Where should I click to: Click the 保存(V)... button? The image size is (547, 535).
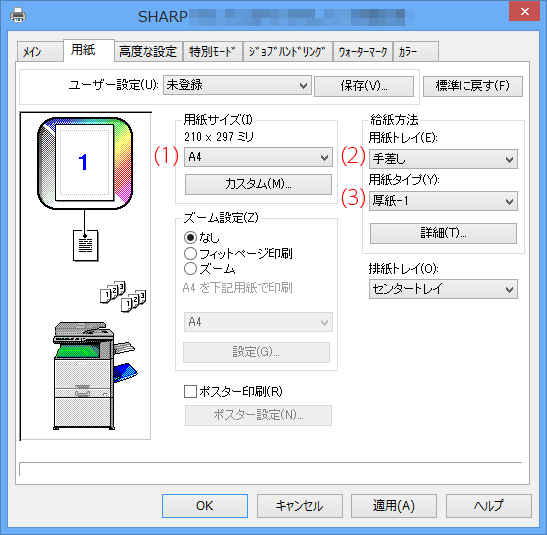[364, 86]
